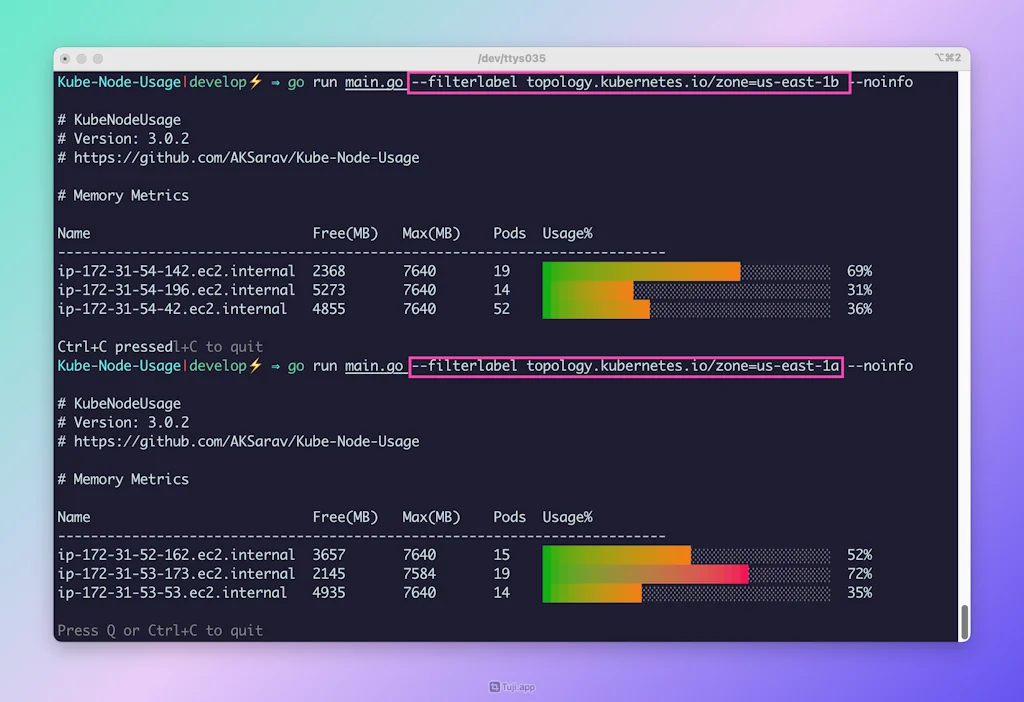Select the highlighted us-east-1a filterlabel argument

pos(625,366)
